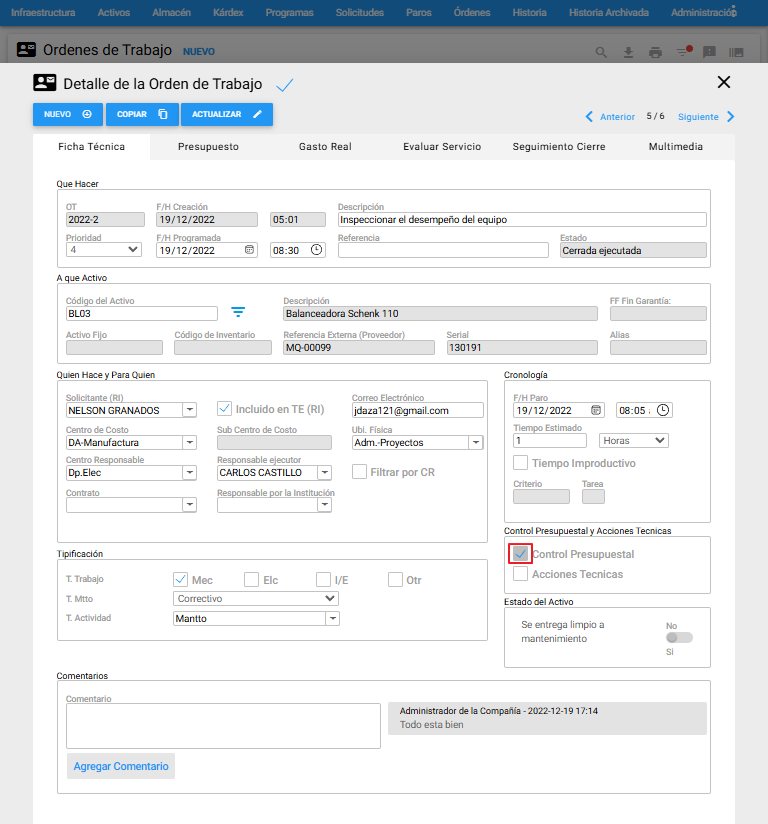768x824 pixels.
Task: Click the print icon in header
Action: click(656, 52)
